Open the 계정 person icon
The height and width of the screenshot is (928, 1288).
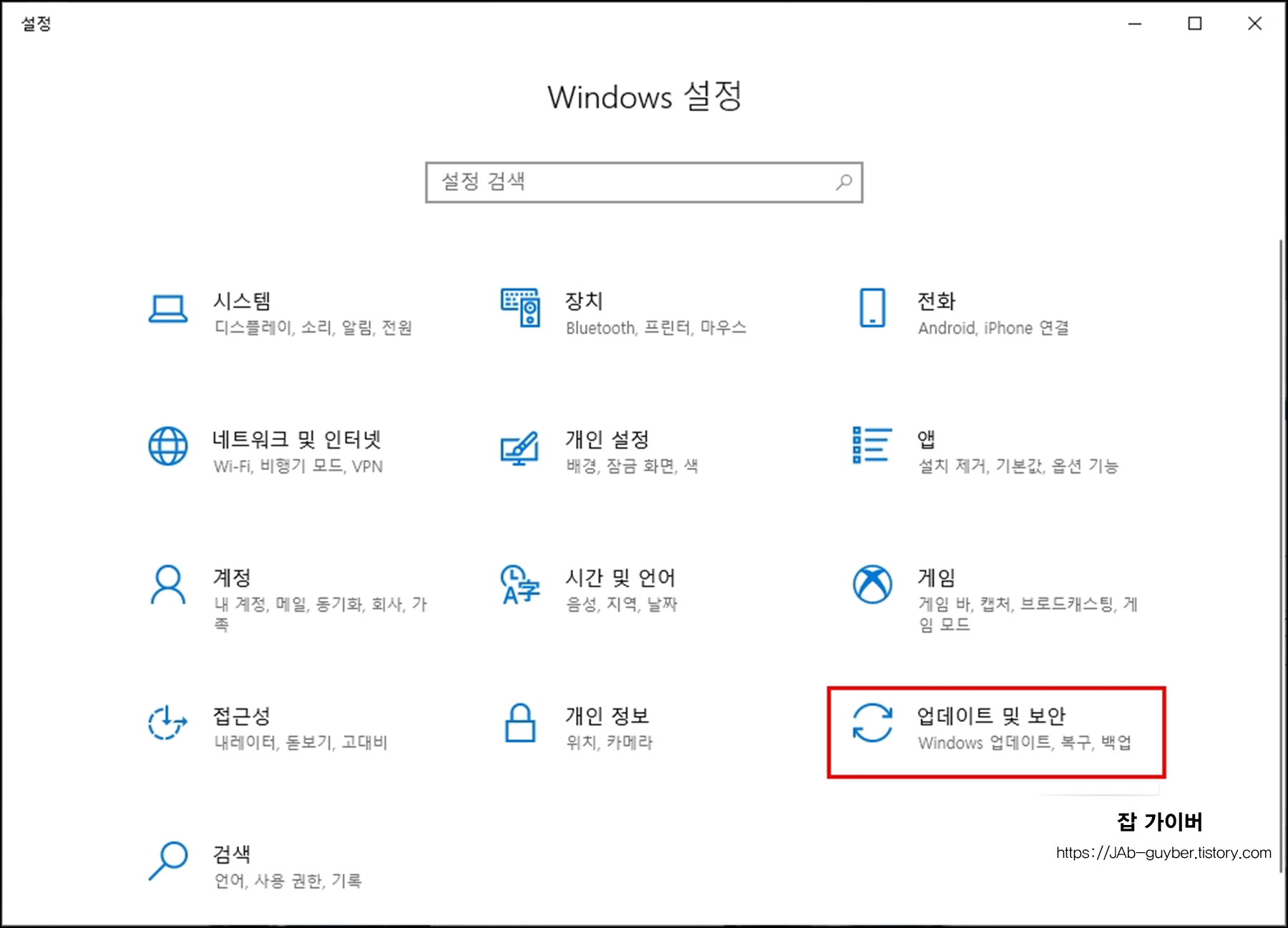pos(168,585)
